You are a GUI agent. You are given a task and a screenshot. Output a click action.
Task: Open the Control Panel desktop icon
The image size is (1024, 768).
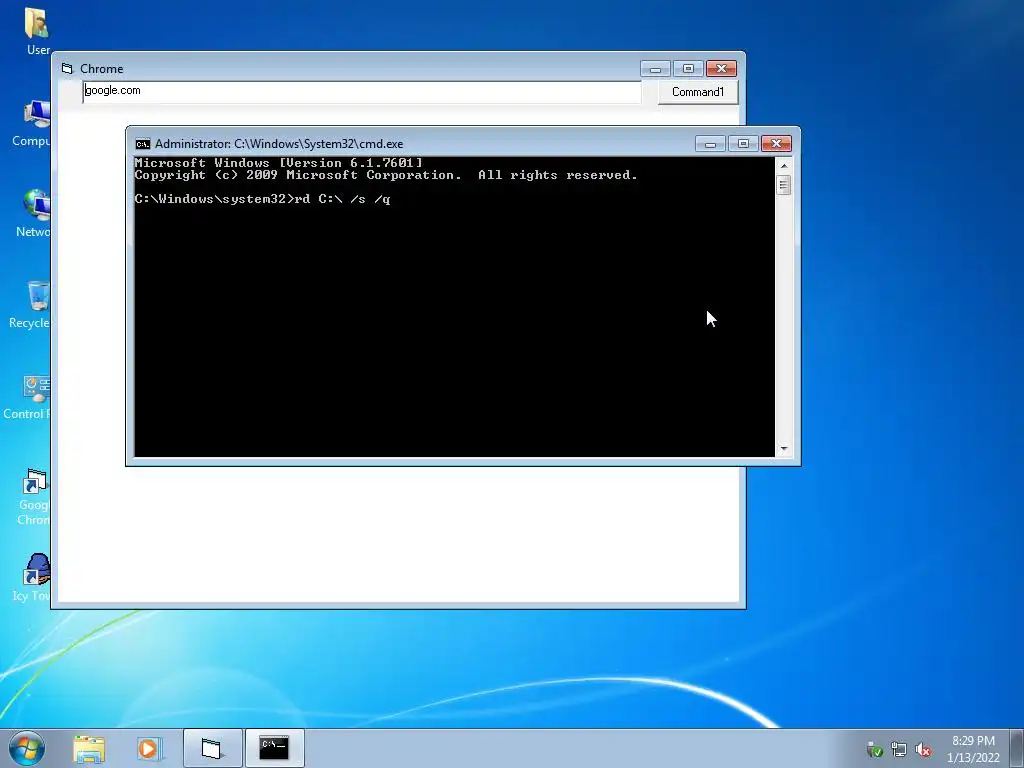(29, 396)
